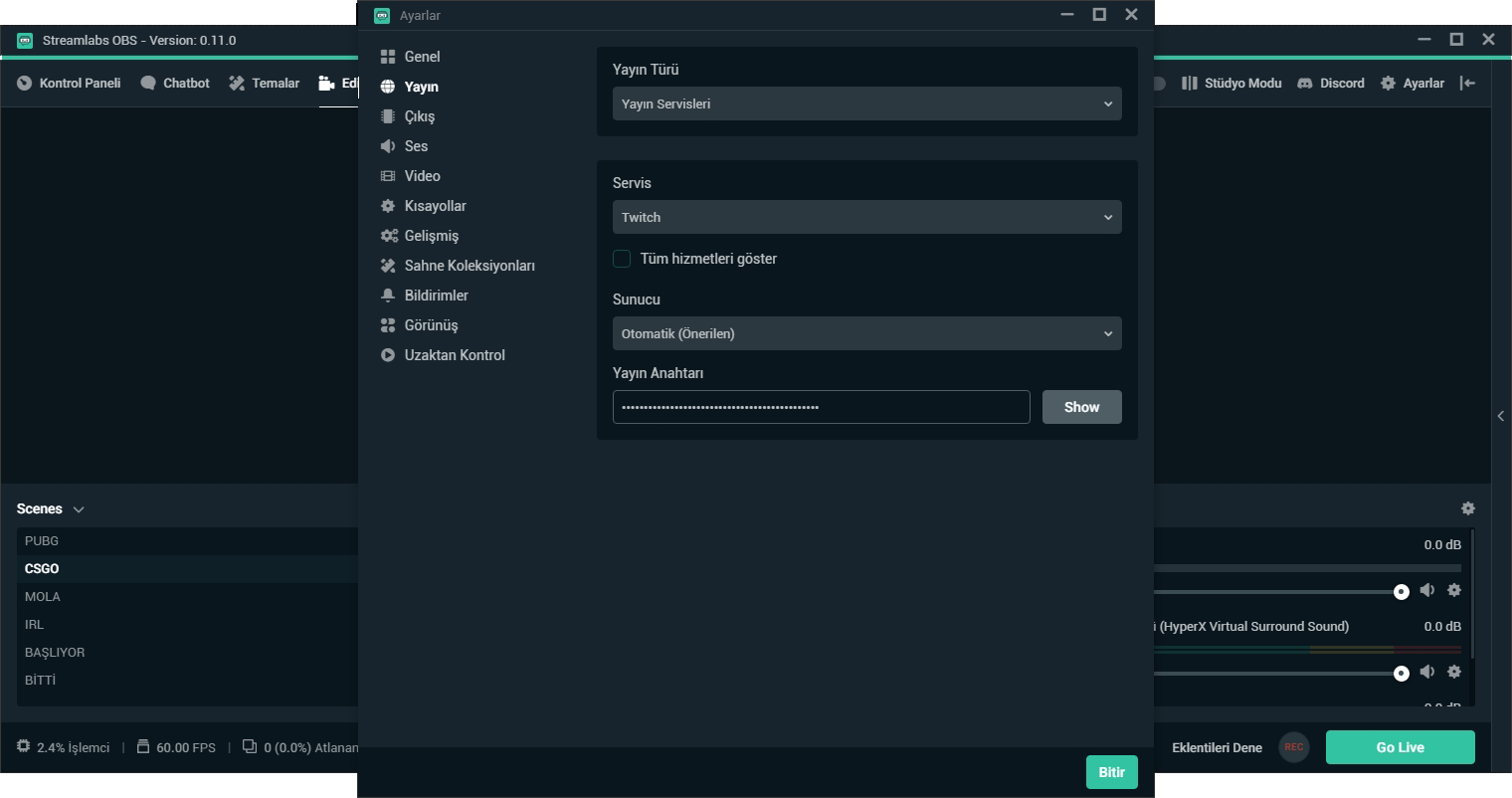Click the 60.00 FPS status entry
Screen dimensions: 1512x798
click(x=176, y=747)
